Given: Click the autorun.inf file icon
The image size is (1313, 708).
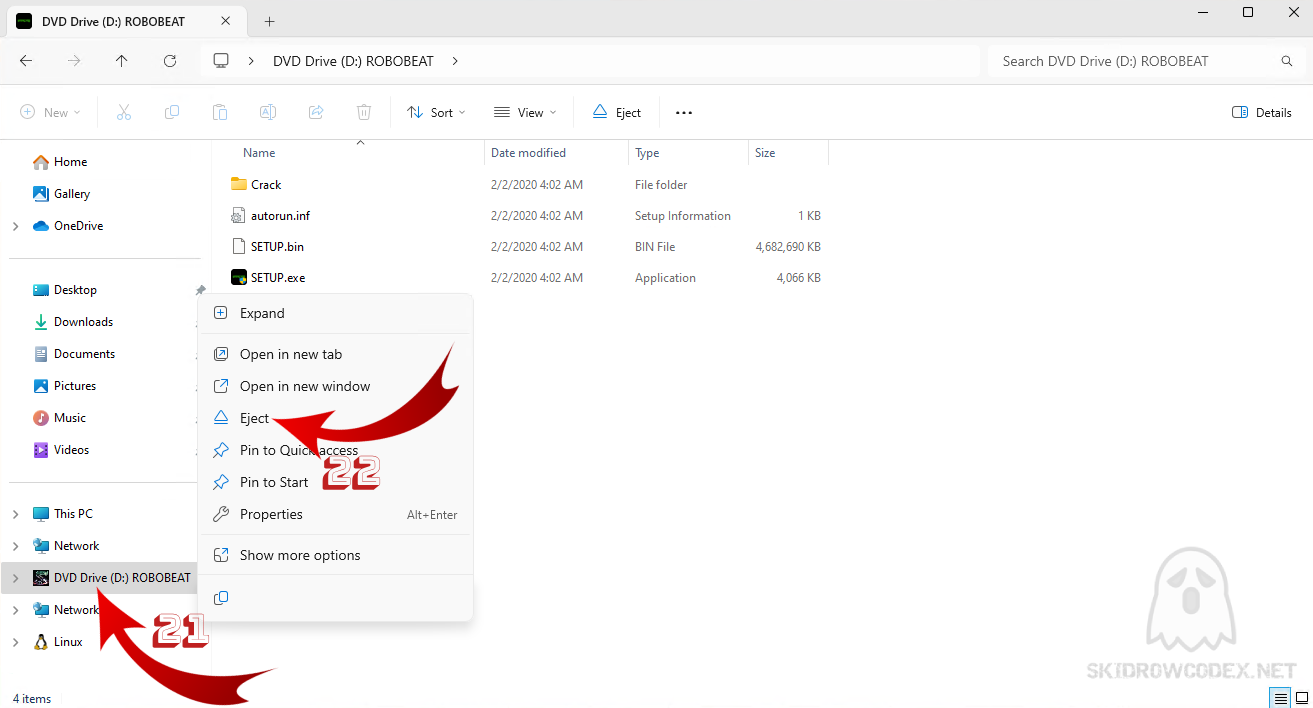Looking at the screenshot, I should [x=238, y=216].
